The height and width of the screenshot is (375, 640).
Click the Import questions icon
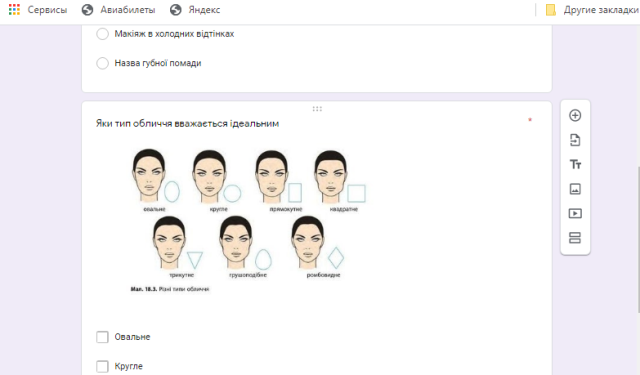(575, 140)
